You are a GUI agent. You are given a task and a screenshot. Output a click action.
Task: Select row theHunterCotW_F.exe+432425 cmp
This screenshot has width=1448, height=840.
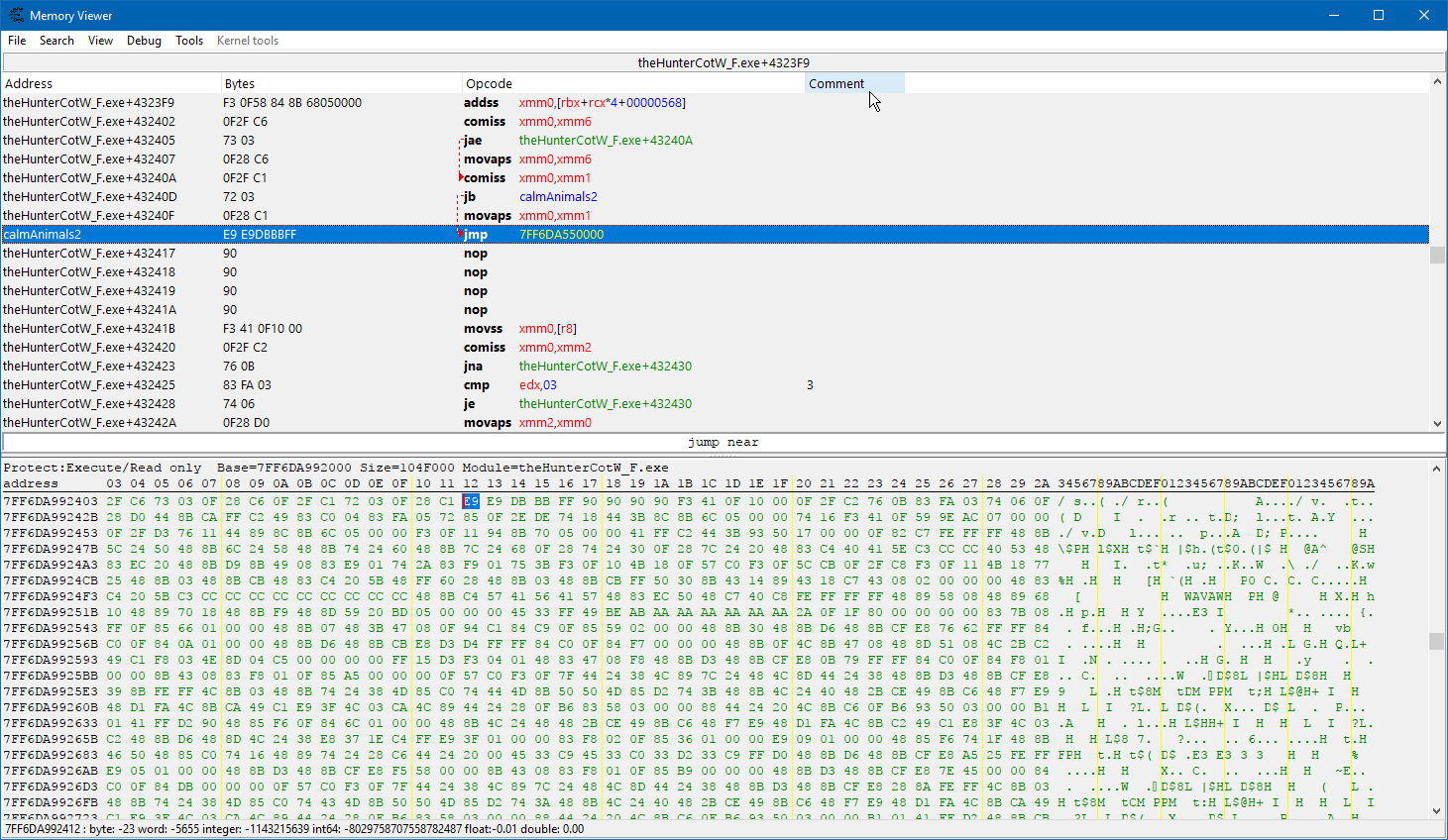pos(715,385)
